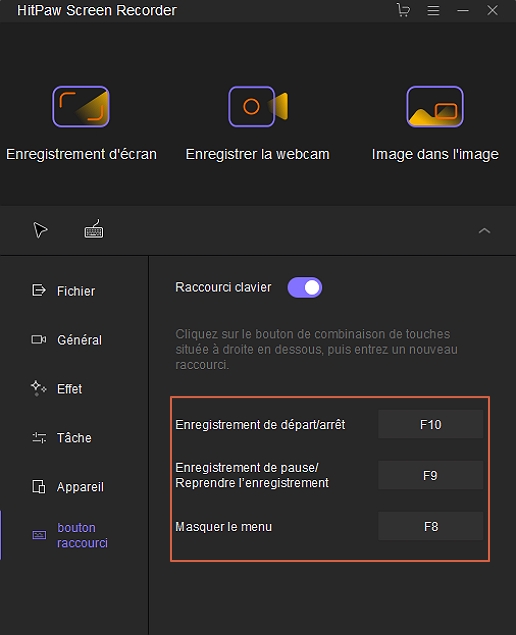Start screen recording via Enregistrement d'écran icon
The image size is (516, 635).
(x=81, y=107)
